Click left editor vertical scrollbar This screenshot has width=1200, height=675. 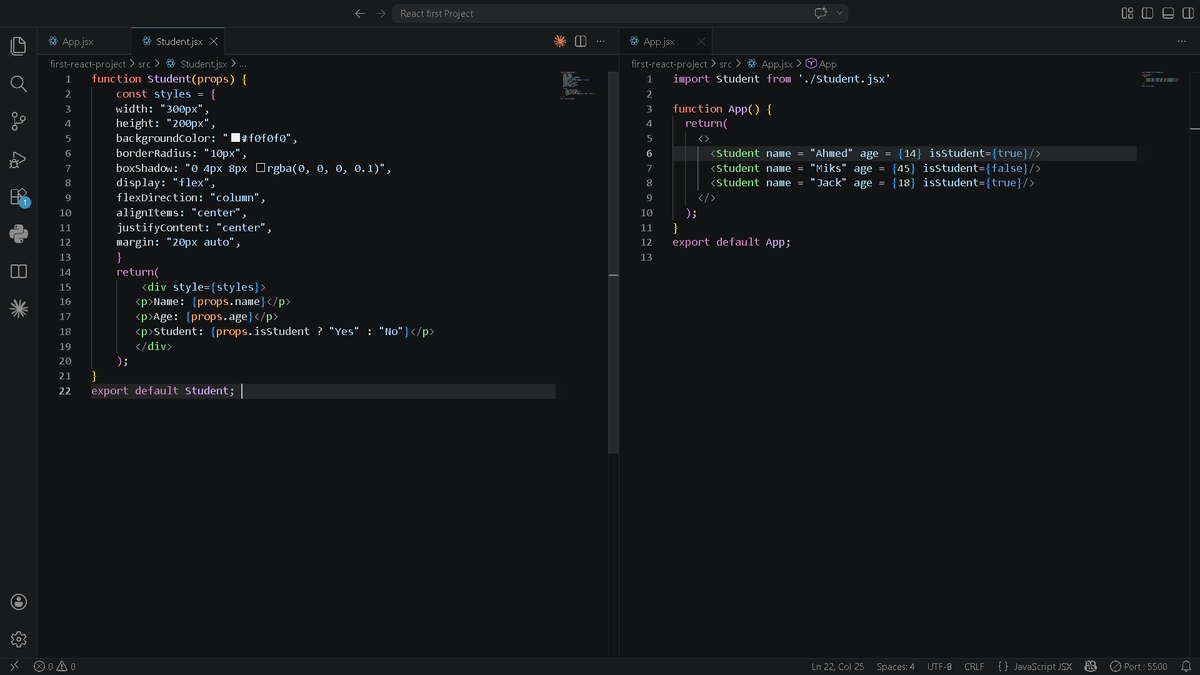(614, 263)
